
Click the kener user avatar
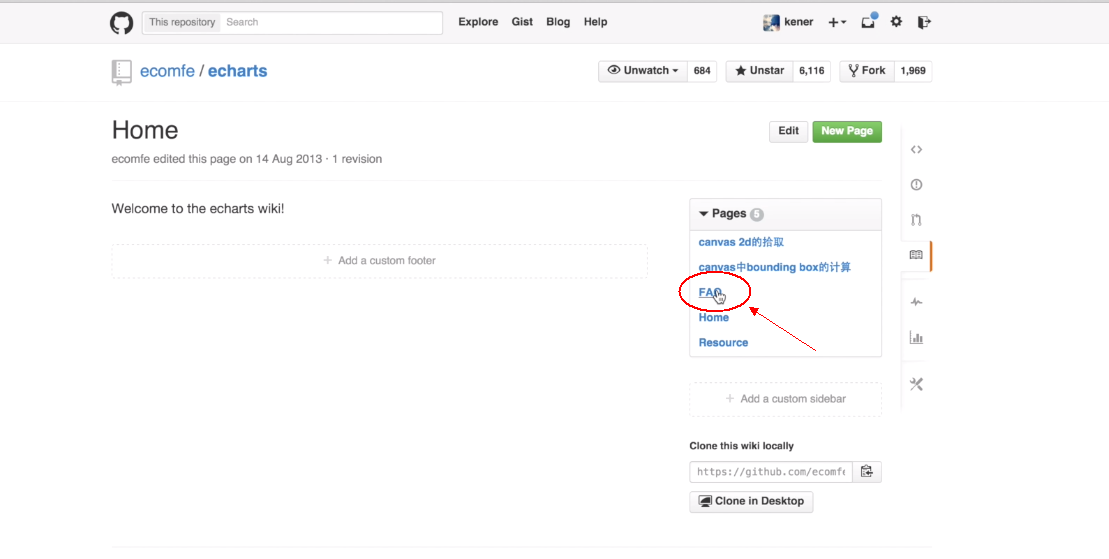(771, 23)
